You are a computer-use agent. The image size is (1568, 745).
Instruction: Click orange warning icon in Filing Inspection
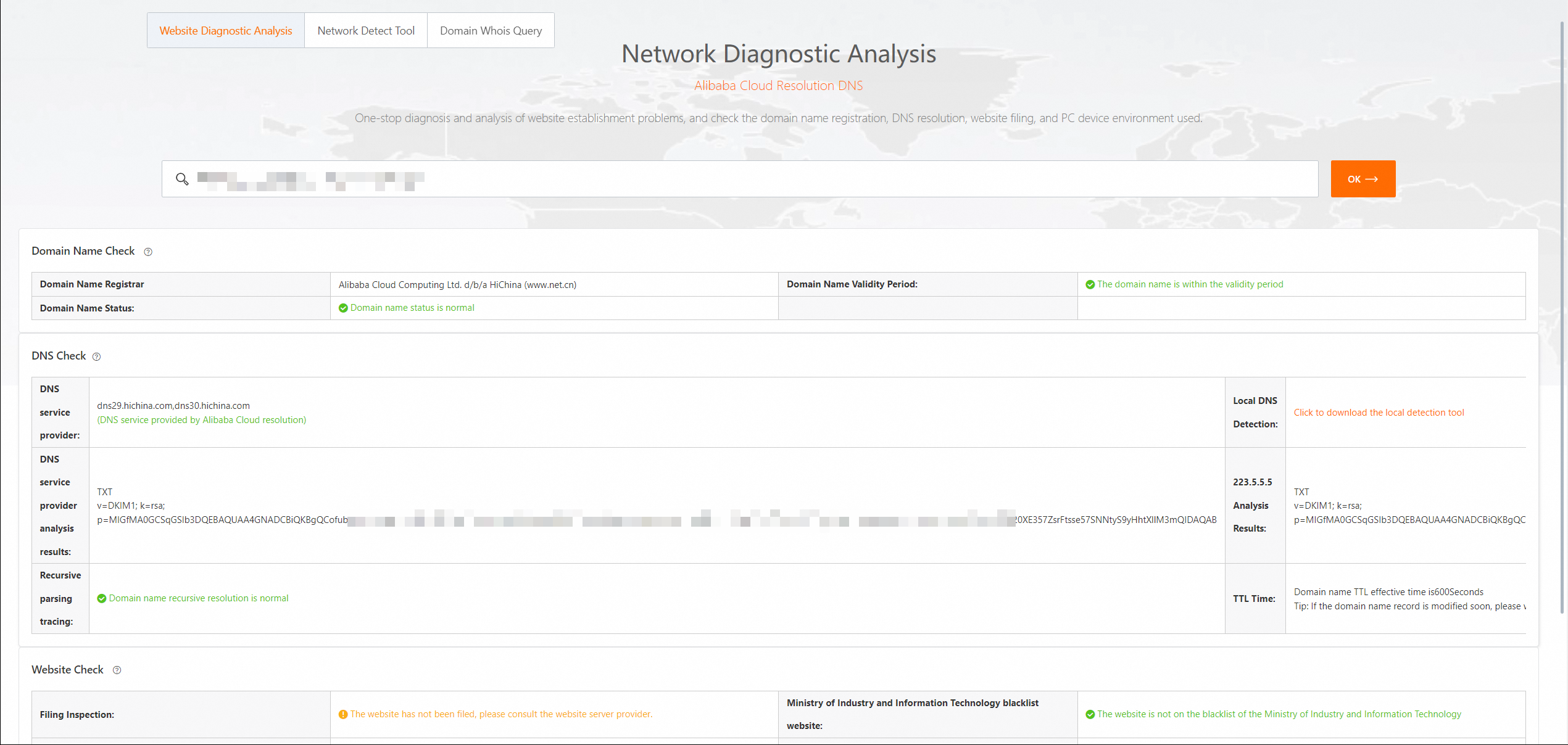[343, 714]
